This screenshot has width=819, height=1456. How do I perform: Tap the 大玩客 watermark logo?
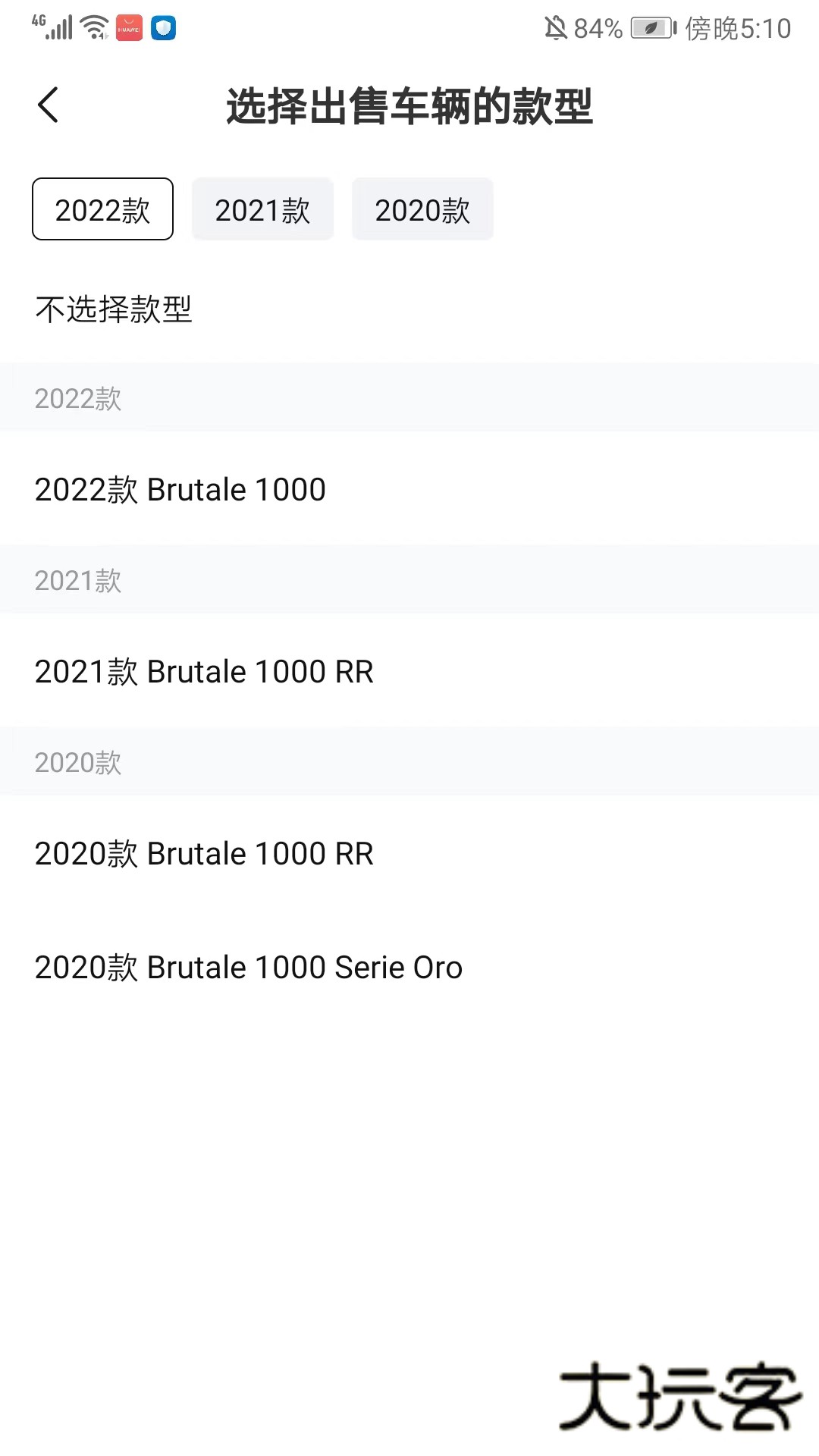click(679, 1397)
